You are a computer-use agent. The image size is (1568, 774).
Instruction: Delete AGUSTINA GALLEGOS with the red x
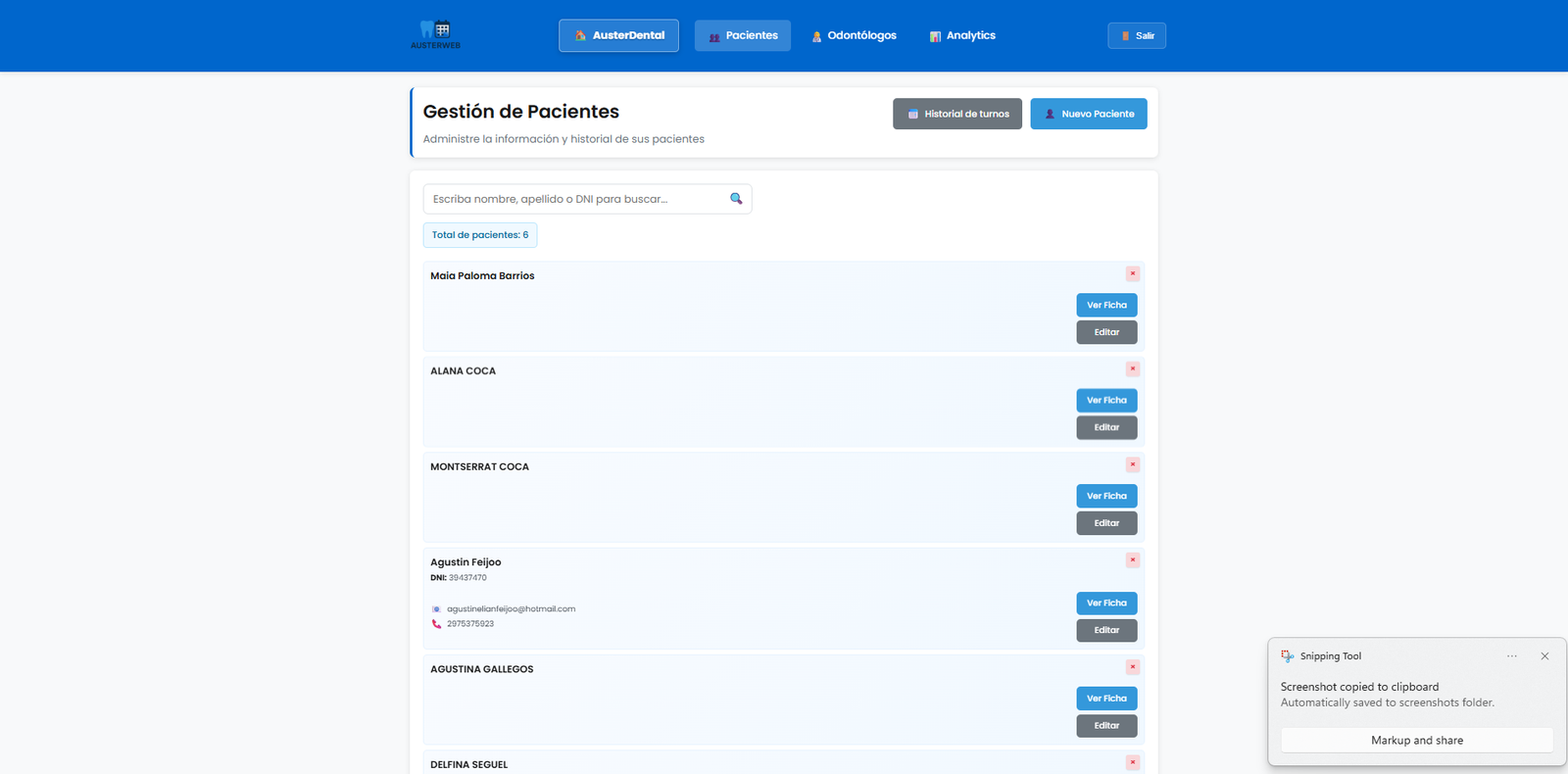[1133, 667]
